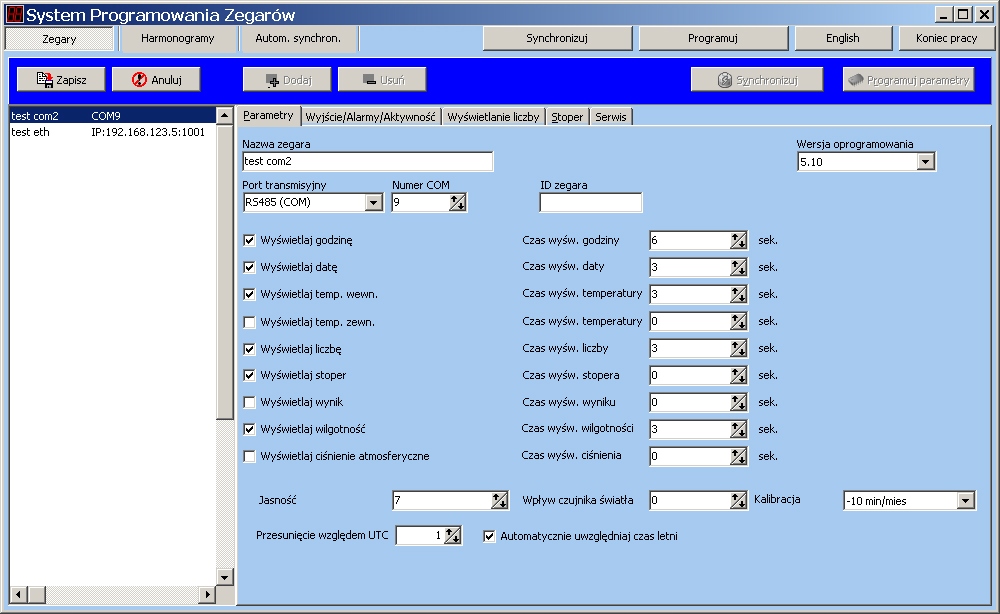Toggle Wyświetlaj datę checkbox
Screen dimensions: 1000x614
point(249,267)
